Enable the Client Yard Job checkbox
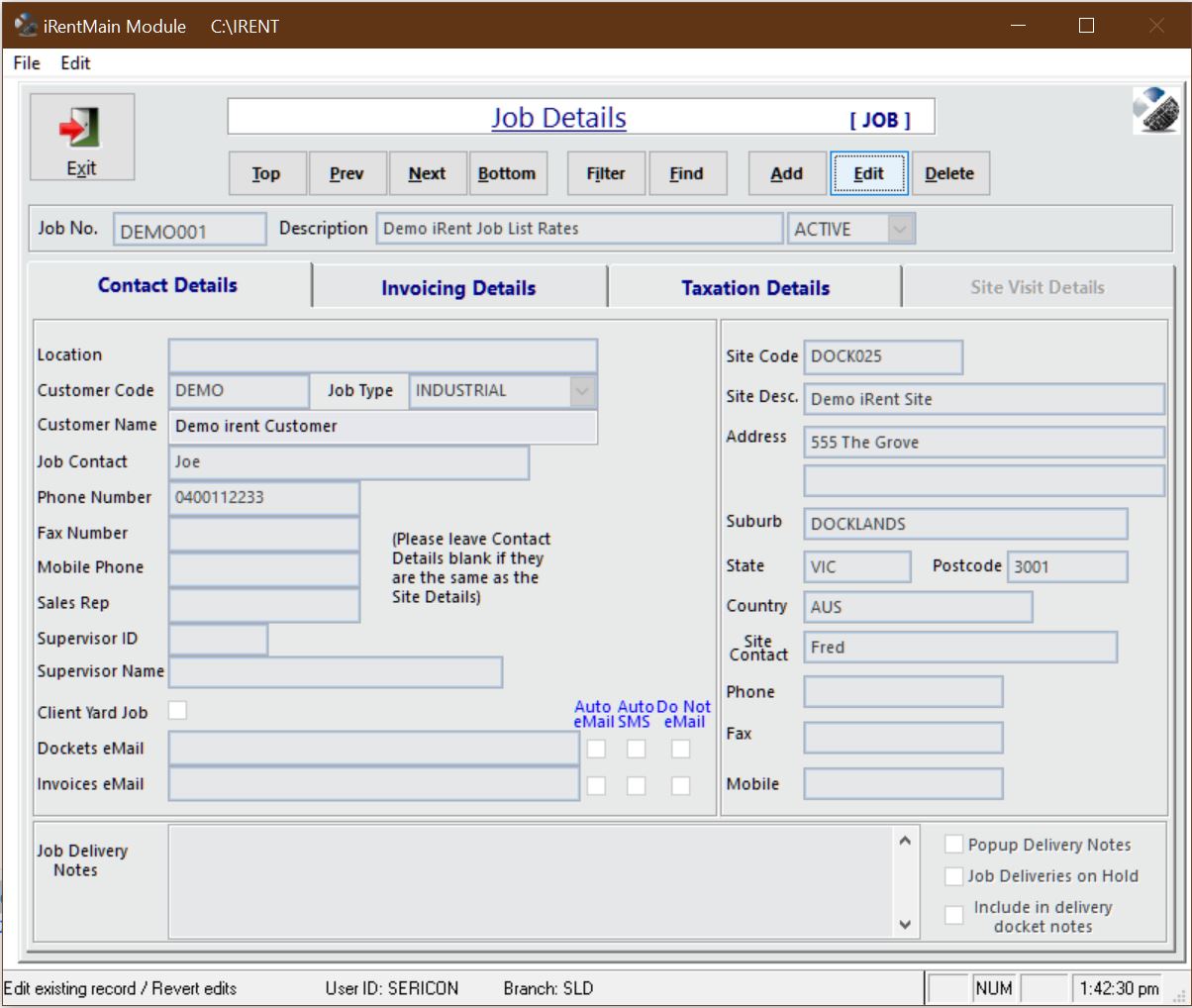The height and width of the screenshot is (1008, 1192). click(177, 710)
